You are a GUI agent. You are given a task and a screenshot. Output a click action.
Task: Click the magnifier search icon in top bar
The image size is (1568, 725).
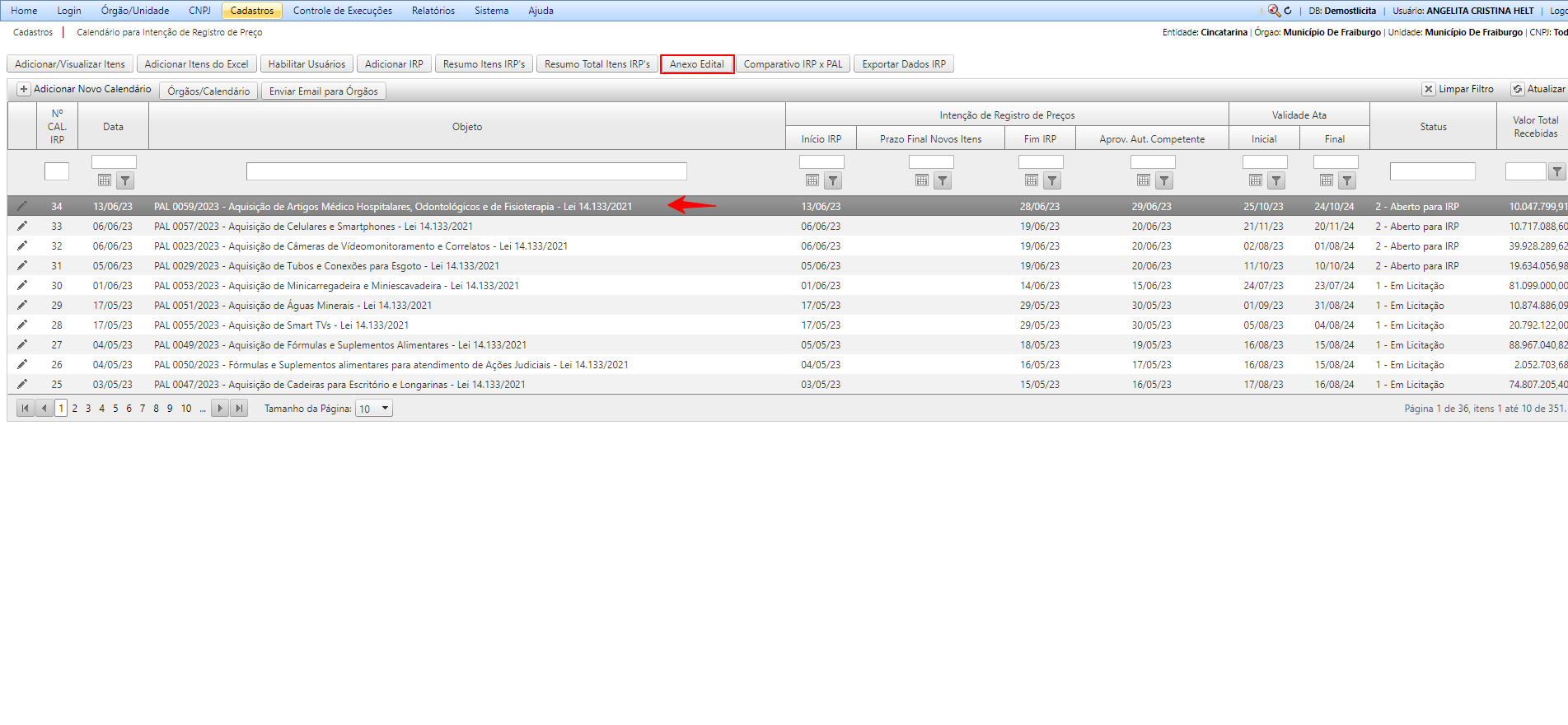[x=1274, y=11]
